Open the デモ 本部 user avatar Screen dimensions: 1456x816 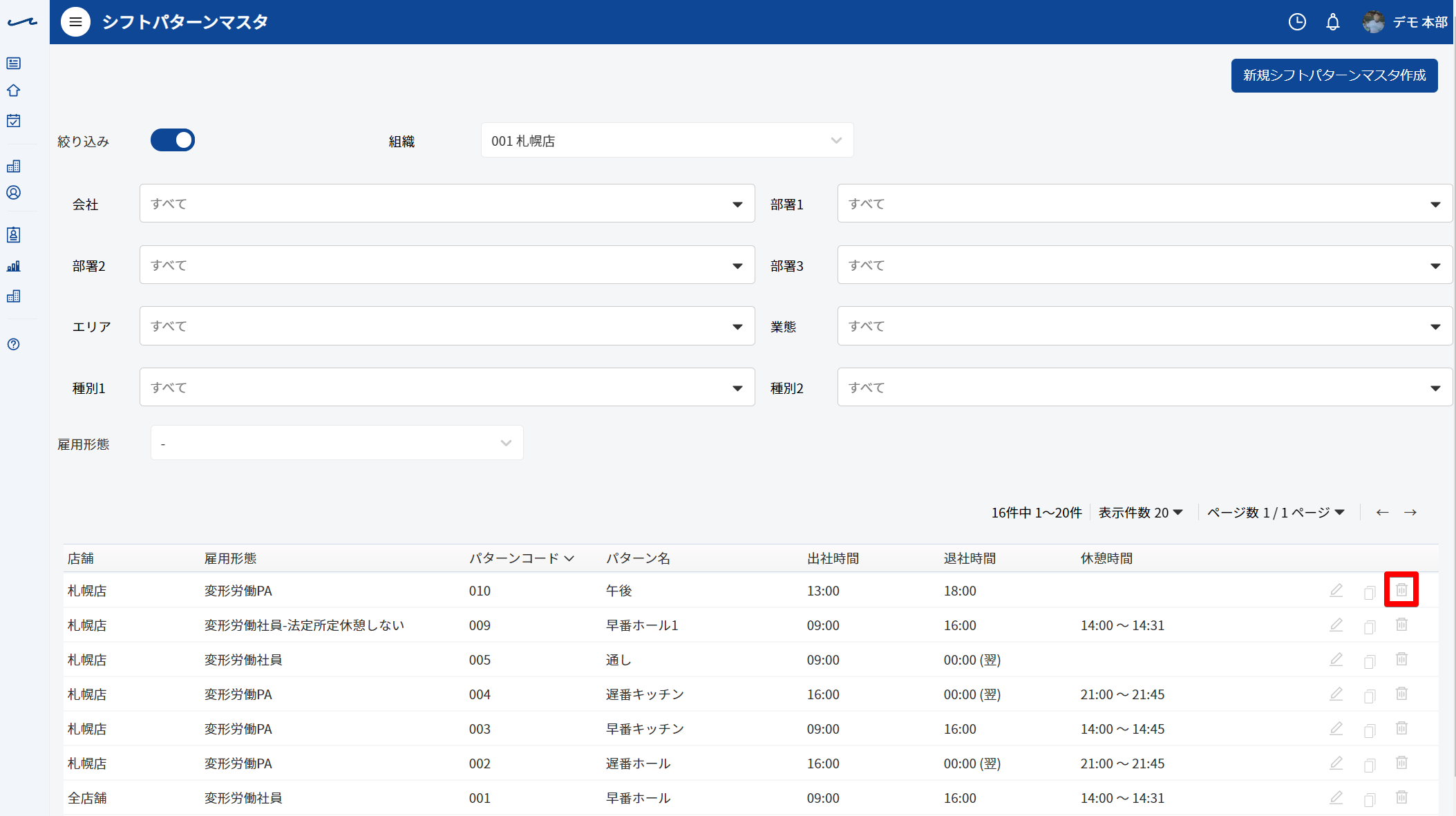[1373, 22]
